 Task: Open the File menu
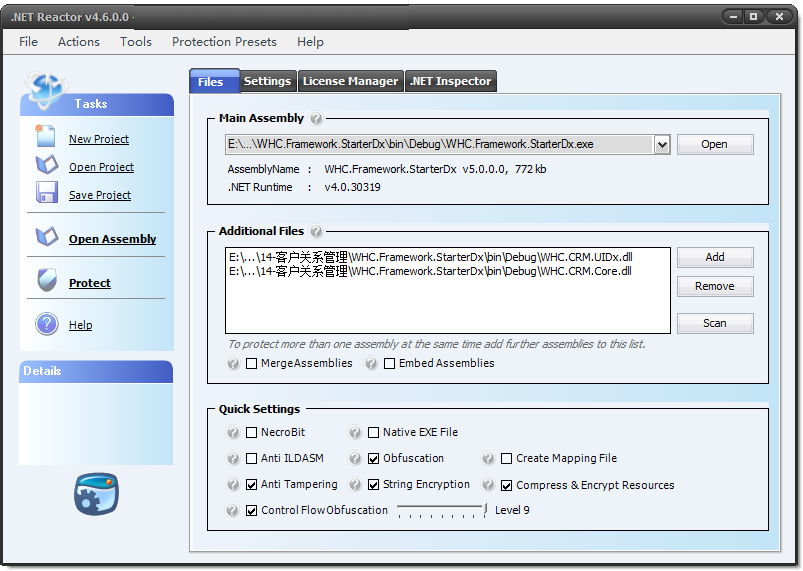point(28,42)
